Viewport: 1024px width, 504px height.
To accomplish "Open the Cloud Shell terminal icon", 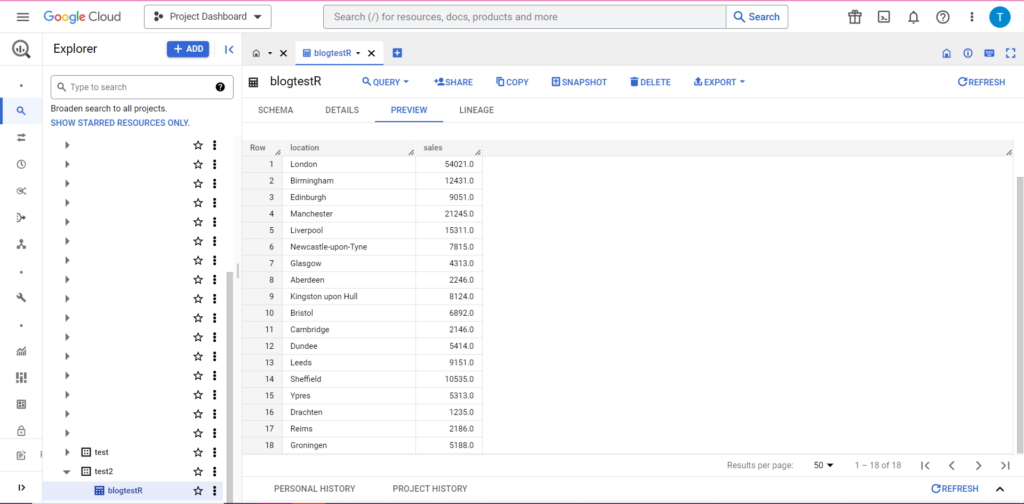I will 884,17.
